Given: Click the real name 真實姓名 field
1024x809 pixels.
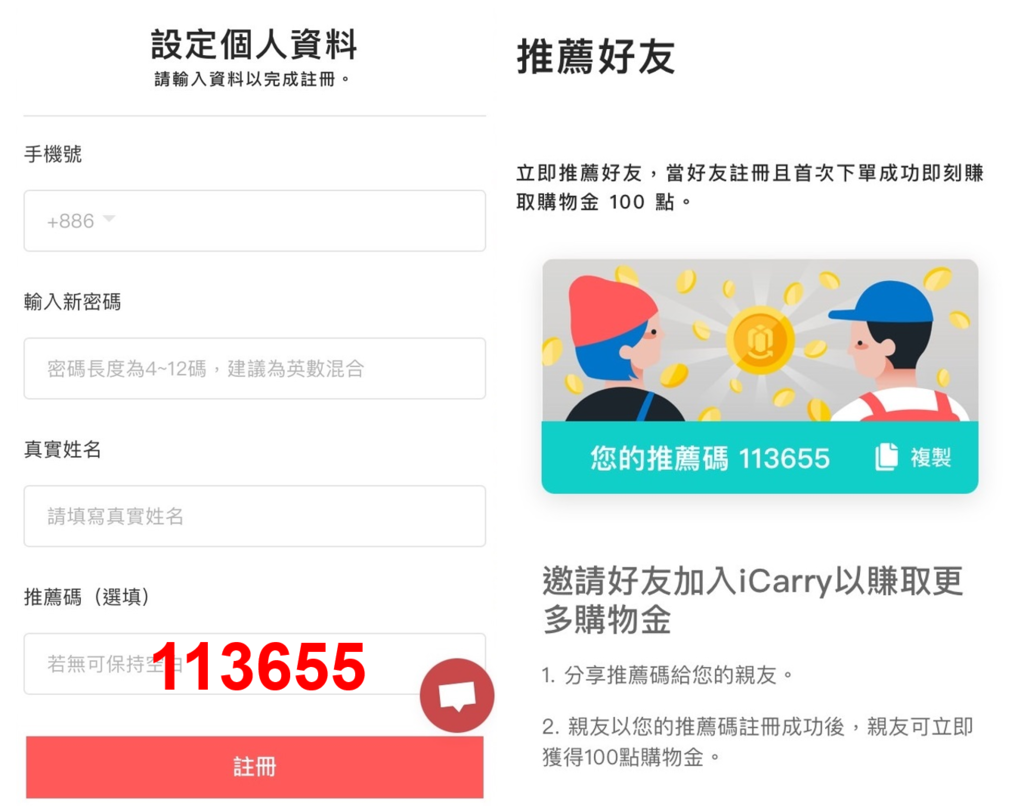Looking at the screenshot, I should coord(255,516).
